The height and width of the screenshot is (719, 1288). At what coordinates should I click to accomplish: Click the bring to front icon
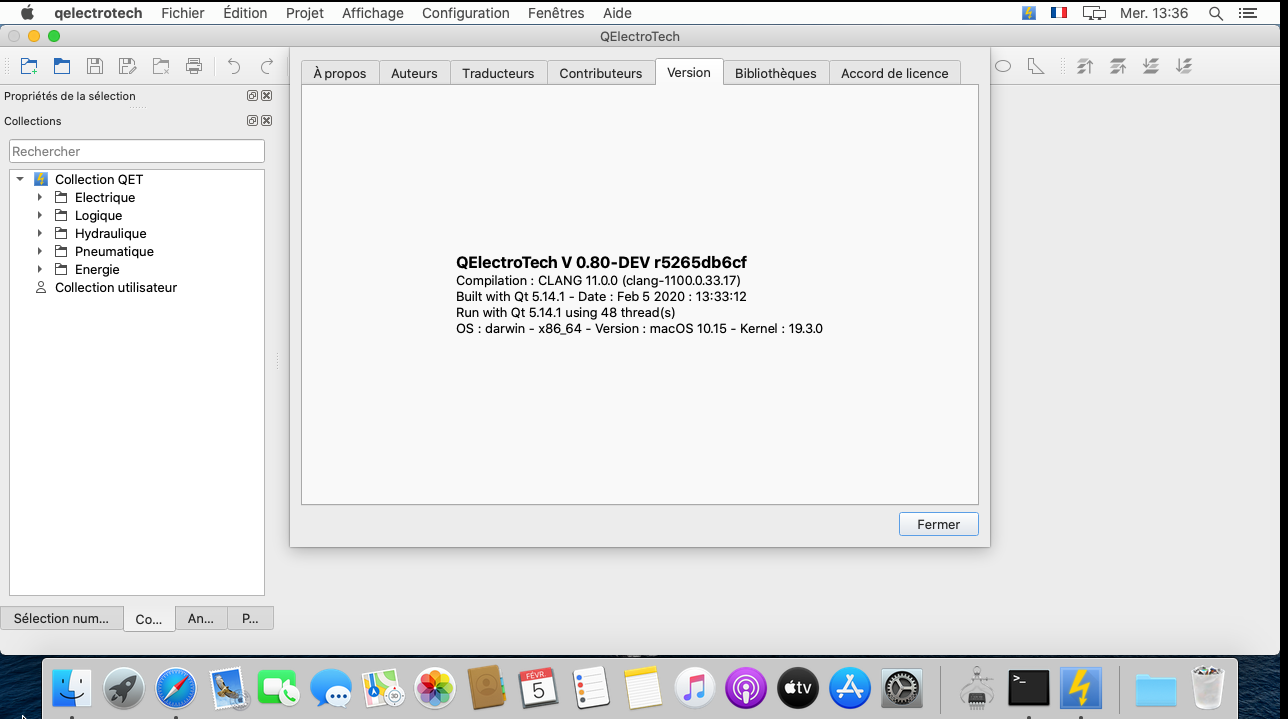click(x=1085, y=66)
